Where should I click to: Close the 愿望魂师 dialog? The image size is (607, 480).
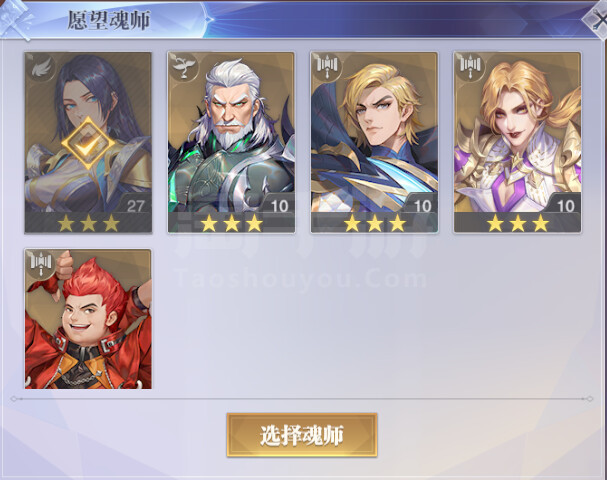tap(597, 20)
